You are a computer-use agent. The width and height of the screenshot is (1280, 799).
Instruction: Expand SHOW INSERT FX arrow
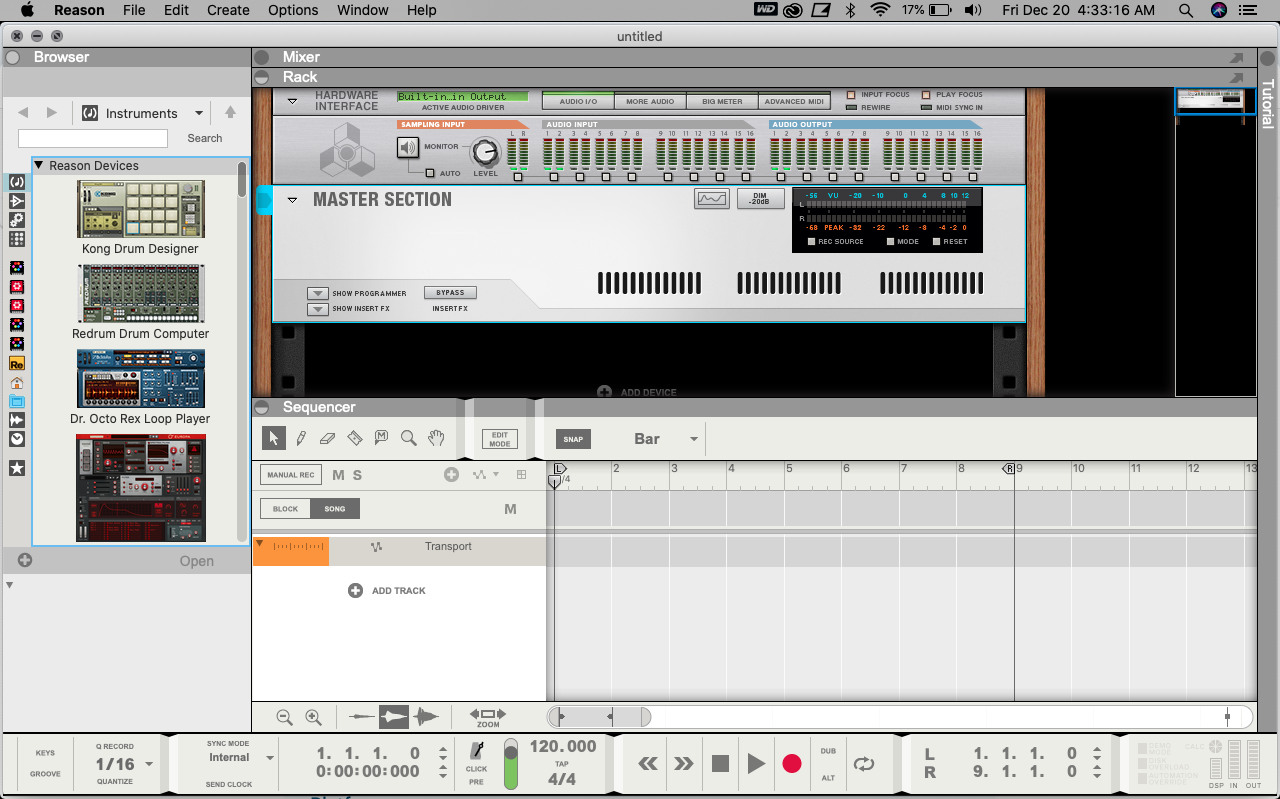click(x=317, y=309)
